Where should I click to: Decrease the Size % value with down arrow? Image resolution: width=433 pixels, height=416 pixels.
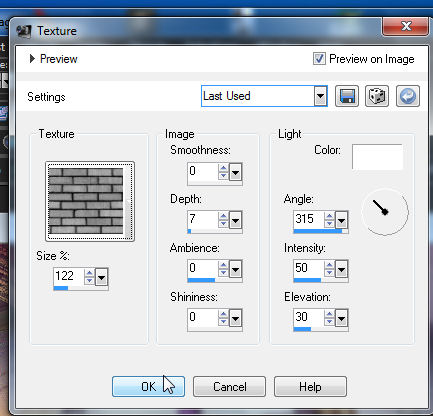click(89, 280)
